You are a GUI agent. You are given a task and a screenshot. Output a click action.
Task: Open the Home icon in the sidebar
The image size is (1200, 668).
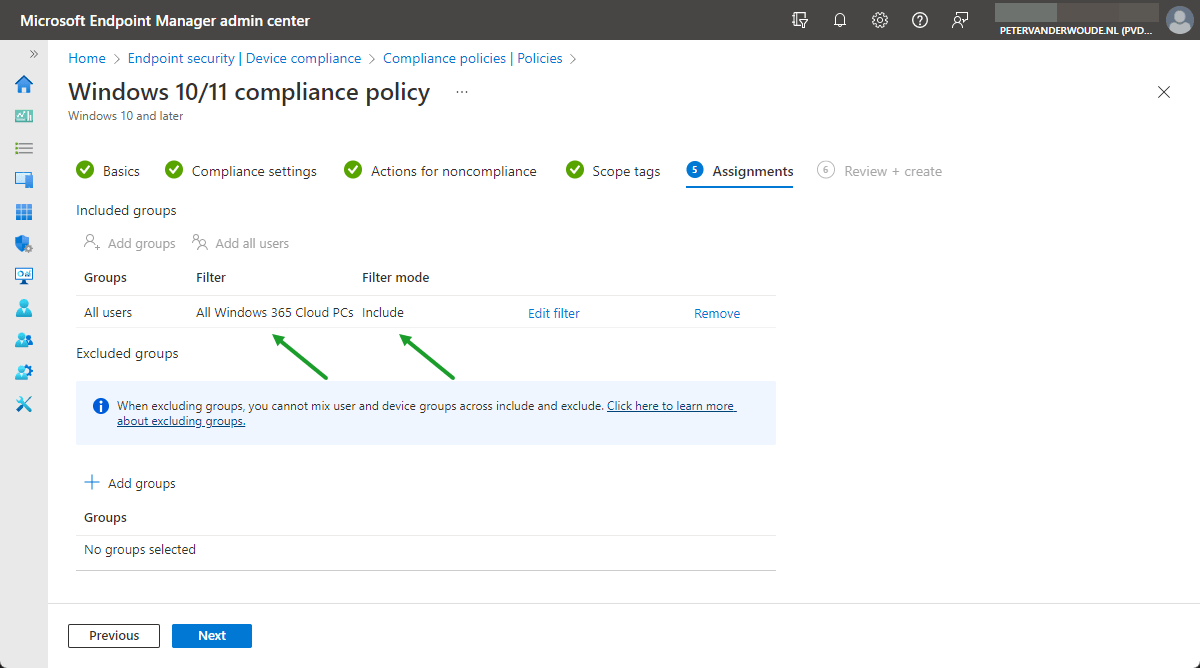click(24, 84)
